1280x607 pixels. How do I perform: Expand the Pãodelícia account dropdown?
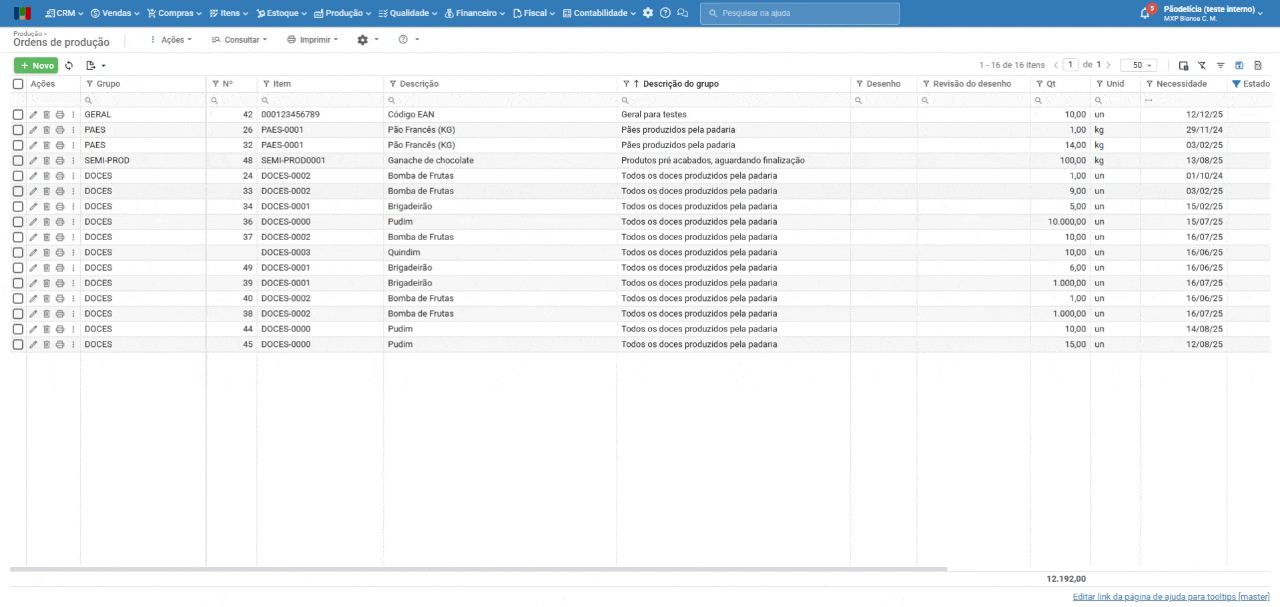pos(1213,13)
